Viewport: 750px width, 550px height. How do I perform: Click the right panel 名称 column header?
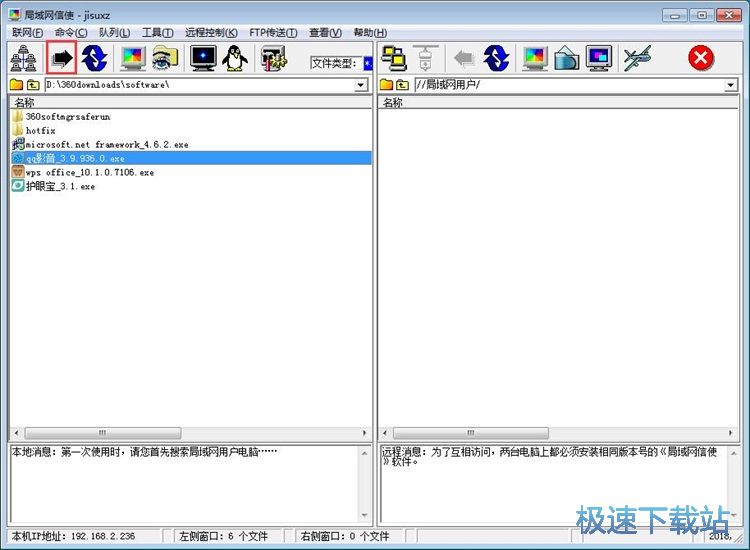pyautogui.click(x=558, y=102)
